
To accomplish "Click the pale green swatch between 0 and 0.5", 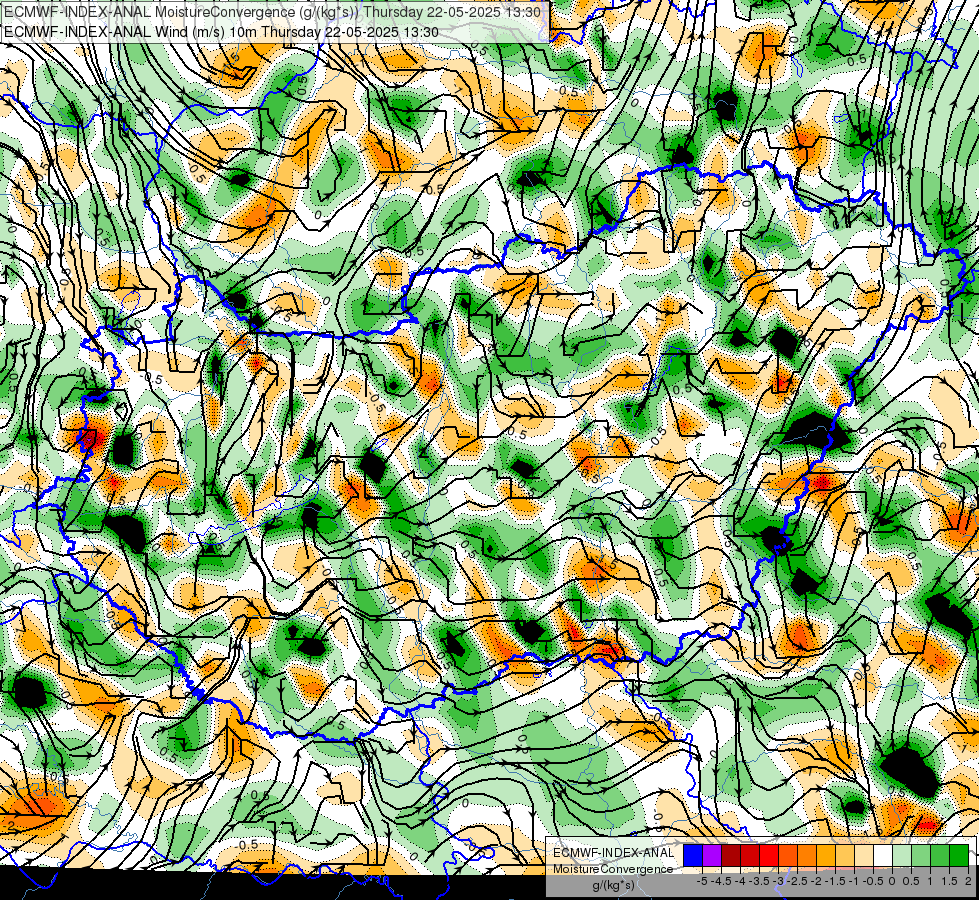I will (902, 855).
